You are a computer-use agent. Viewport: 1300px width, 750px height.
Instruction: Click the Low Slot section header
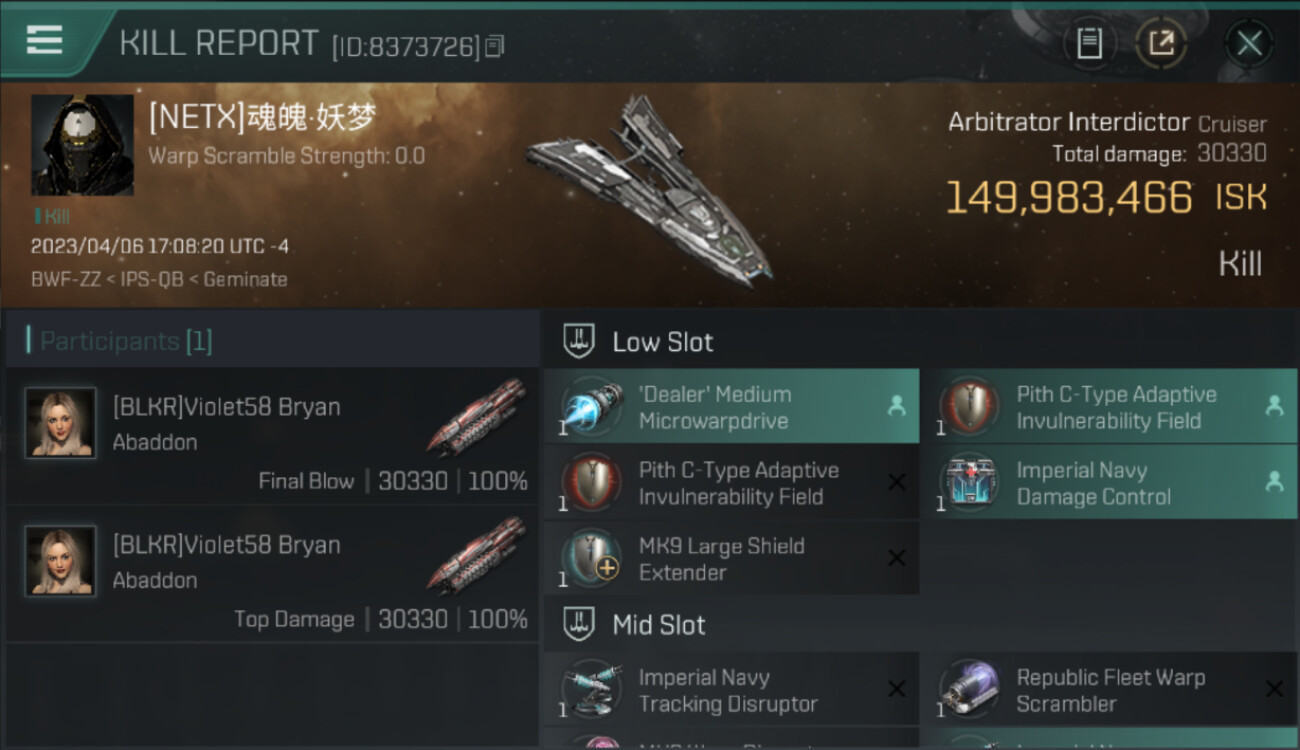tap(662, 342)
